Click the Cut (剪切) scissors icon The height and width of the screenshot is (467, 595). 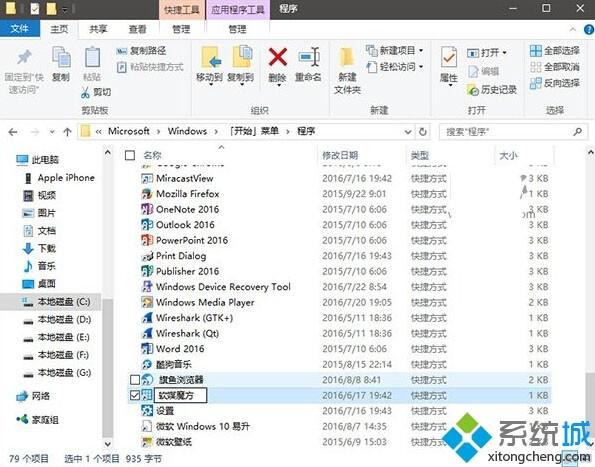coord(85,92)
